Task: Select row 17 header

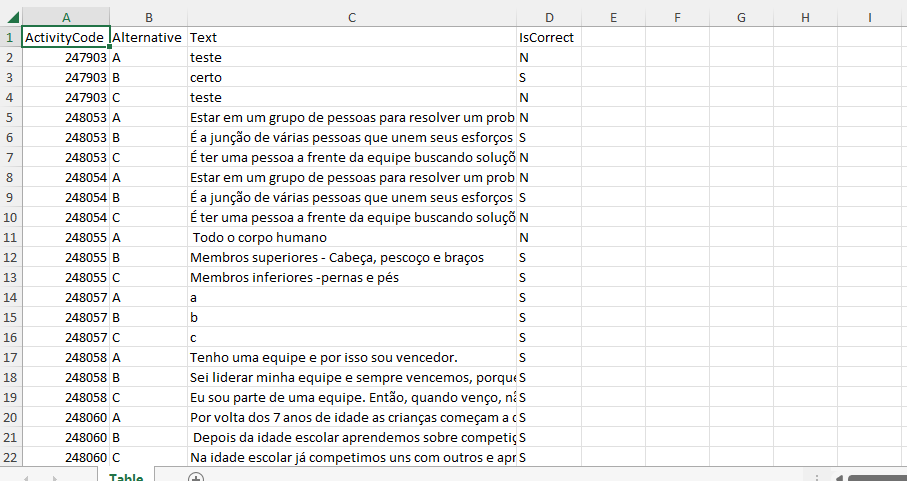Action: tap(10, 357)
